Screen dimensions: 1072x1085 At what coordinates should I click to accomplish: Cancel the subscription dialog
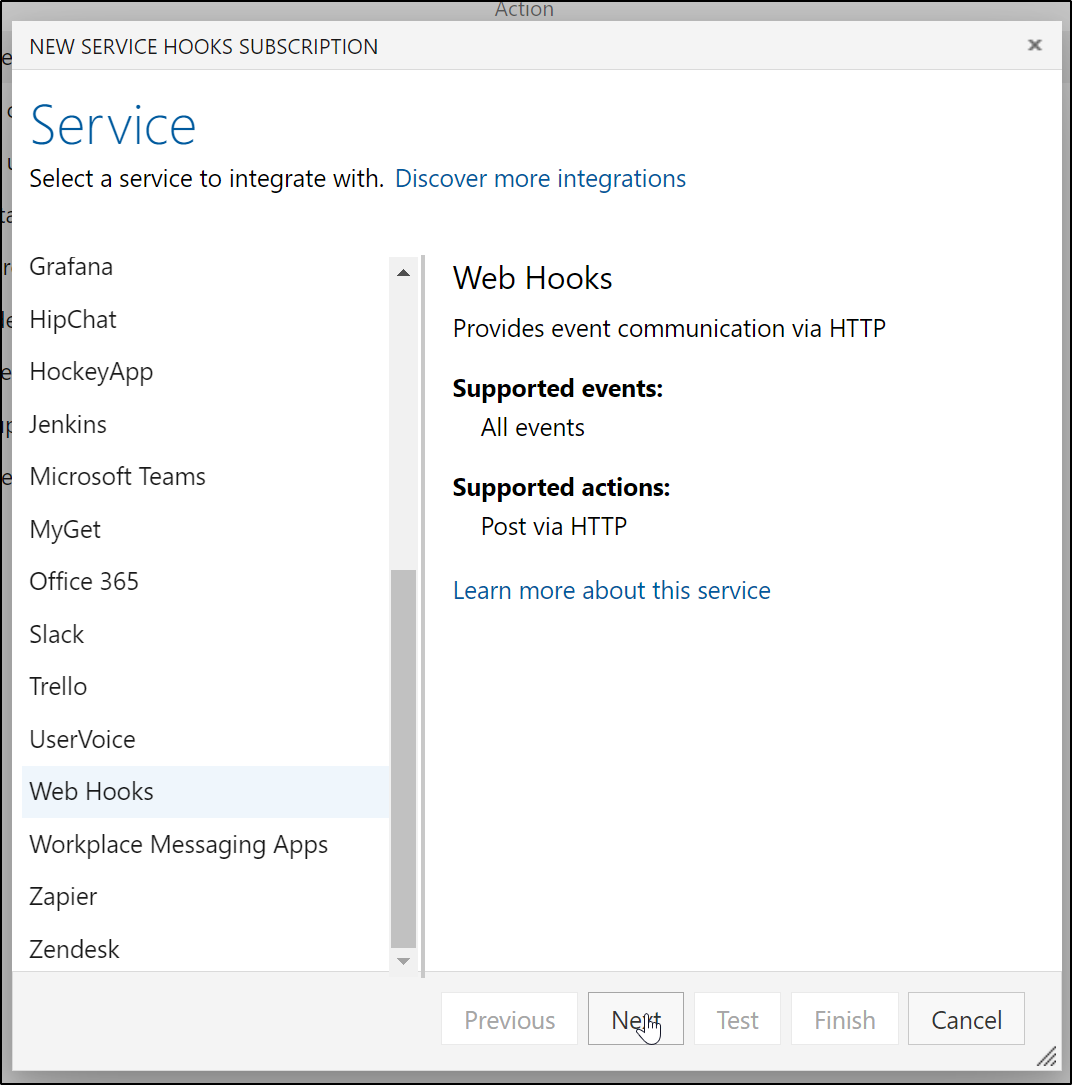point(966,1019)
